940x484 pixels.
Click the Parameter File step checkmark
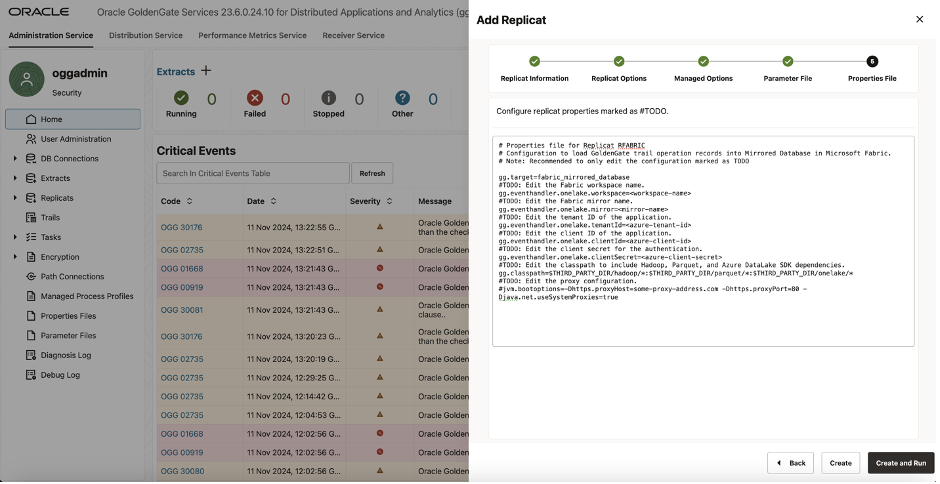click(788, 62)
